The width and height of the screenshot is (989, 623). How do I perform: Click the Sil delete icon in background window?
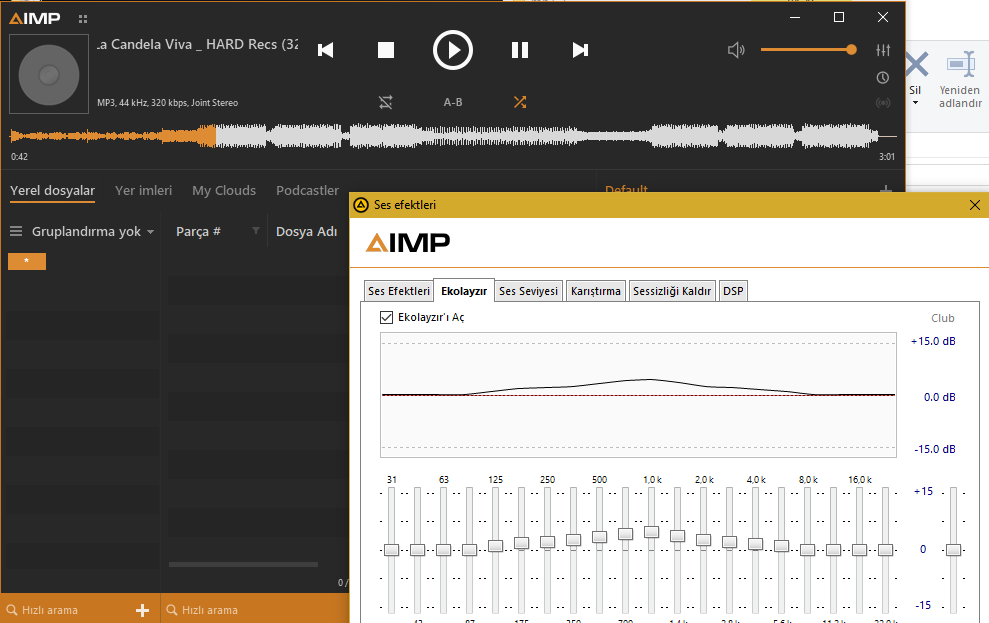[x=916, y=64]
